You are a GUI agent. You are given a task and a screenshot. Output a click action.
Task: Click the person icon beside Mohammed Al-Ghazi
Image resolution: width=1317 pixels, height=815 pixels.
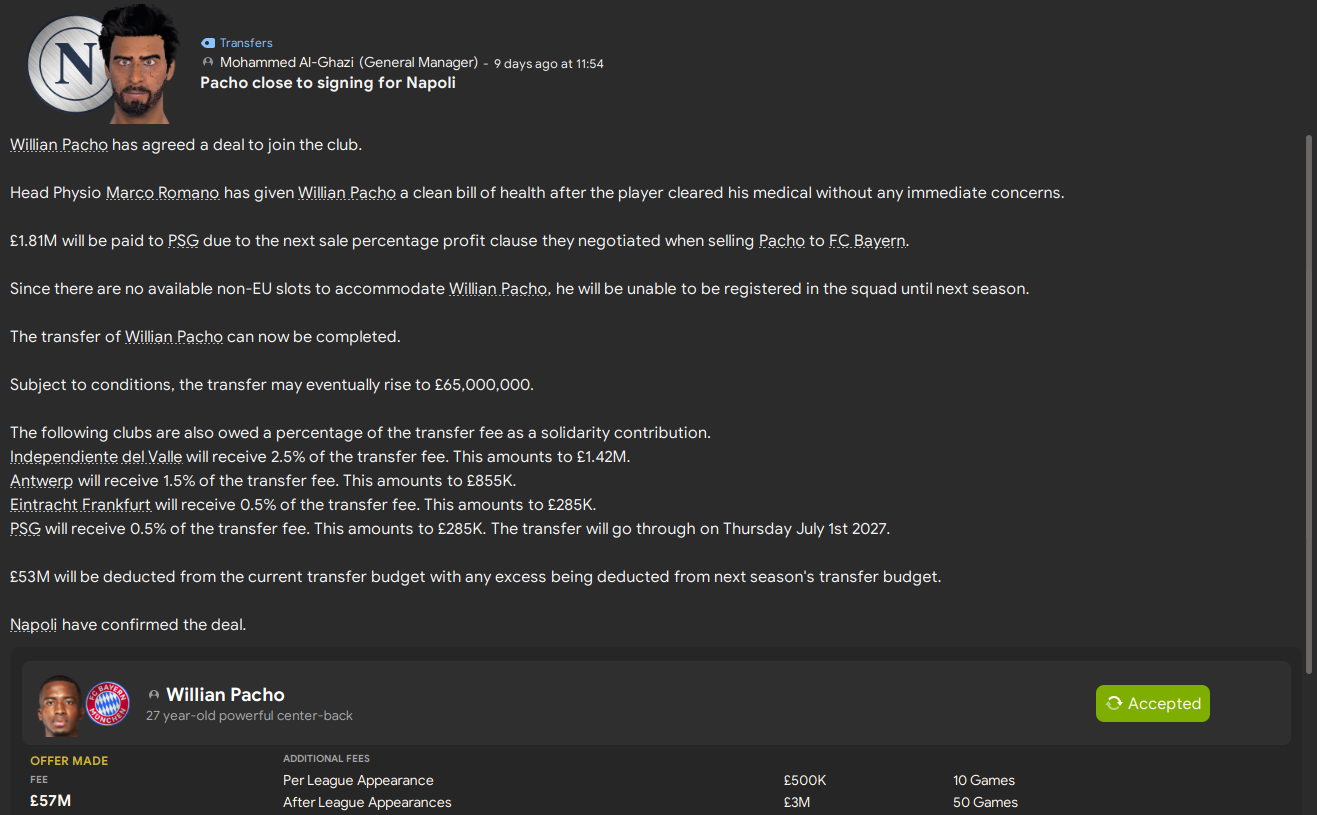click(206, 62)
